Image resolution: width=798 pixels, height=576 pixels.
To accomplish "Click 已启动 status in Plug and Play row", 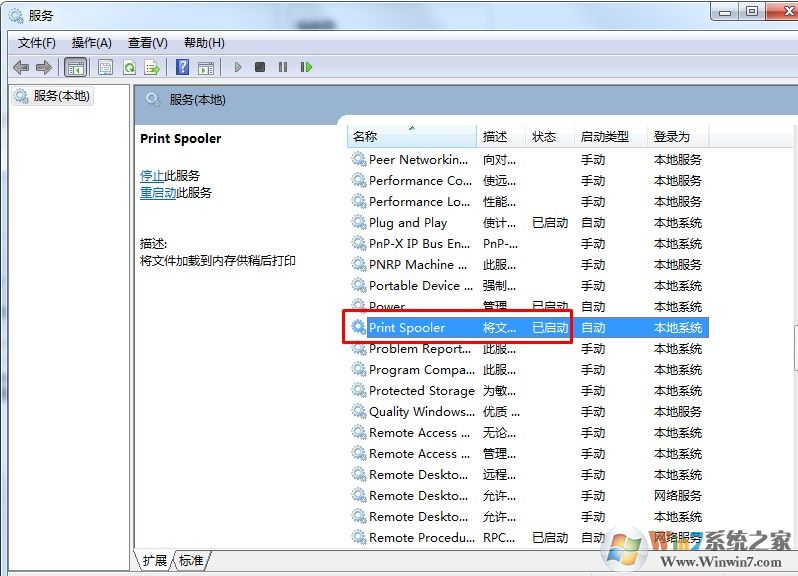I will [550, 223].
